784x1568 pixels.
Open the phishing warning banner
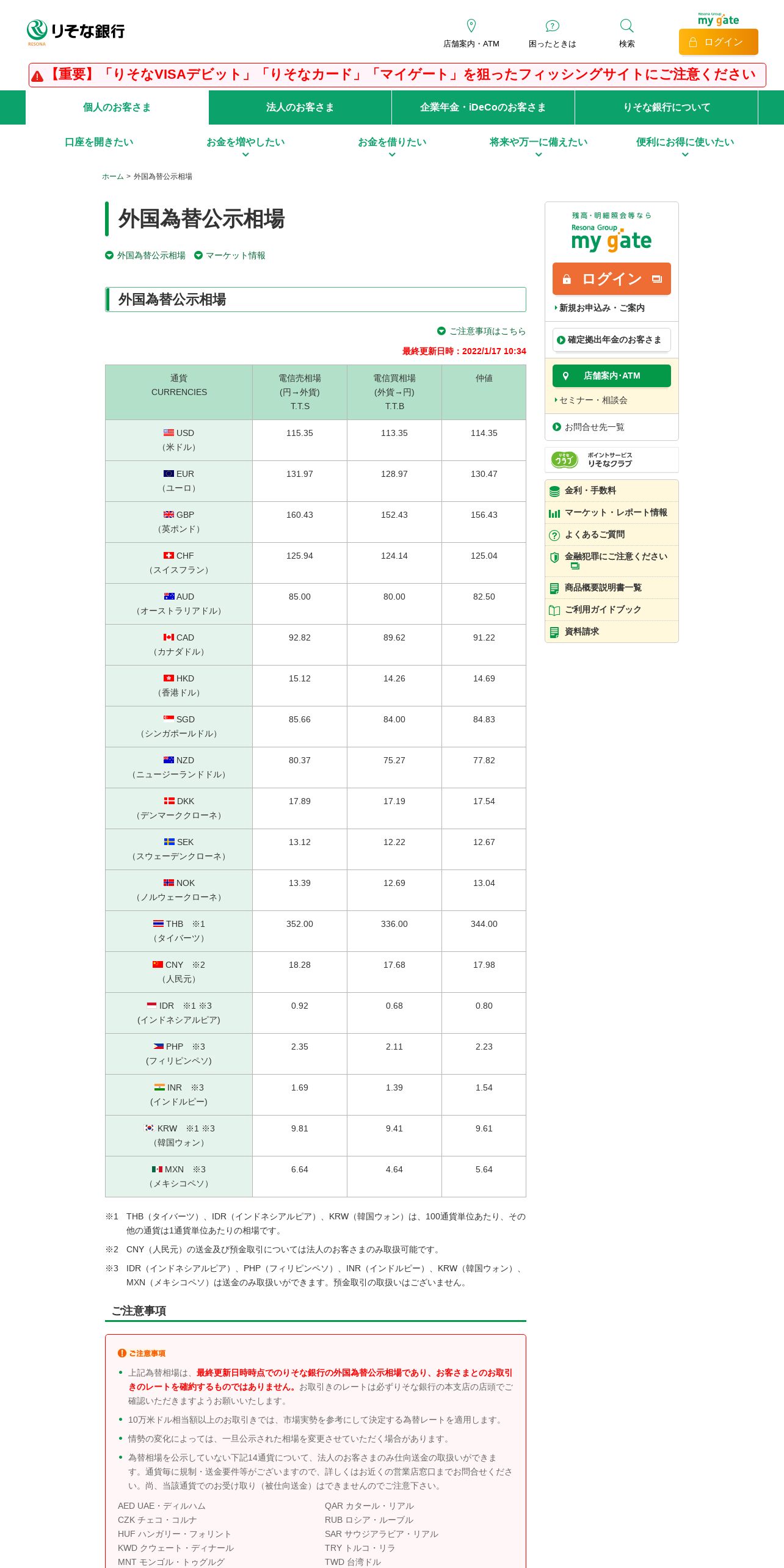(x=397, y=75)
